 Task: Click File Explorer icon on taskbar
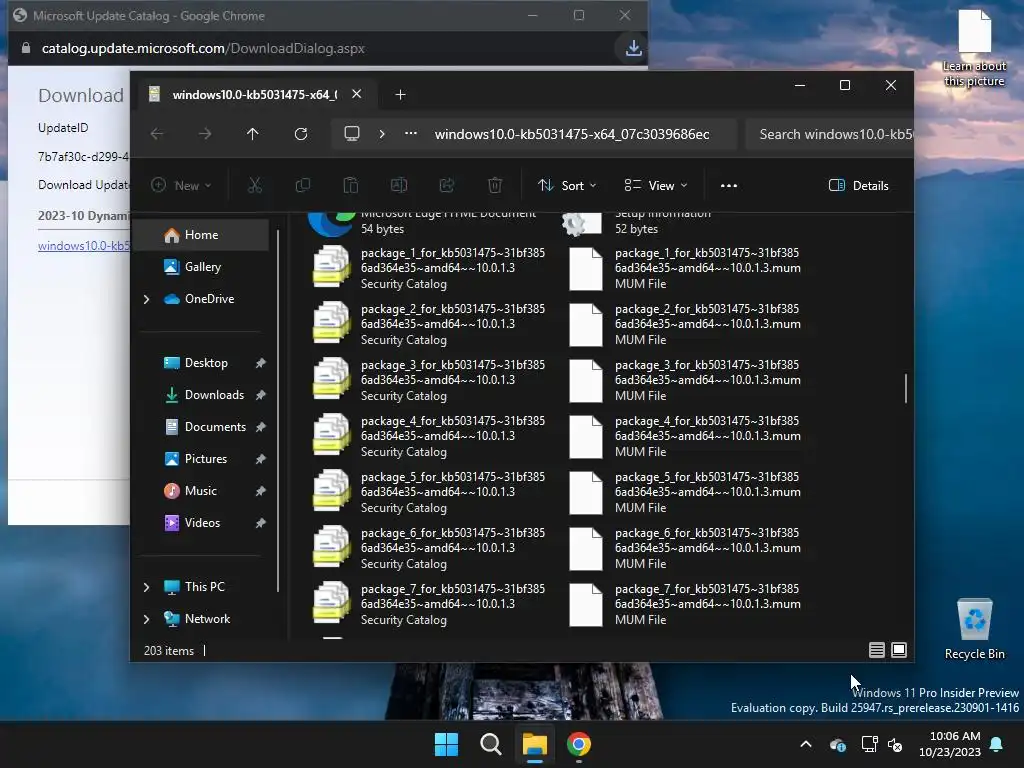pos(534,744)
